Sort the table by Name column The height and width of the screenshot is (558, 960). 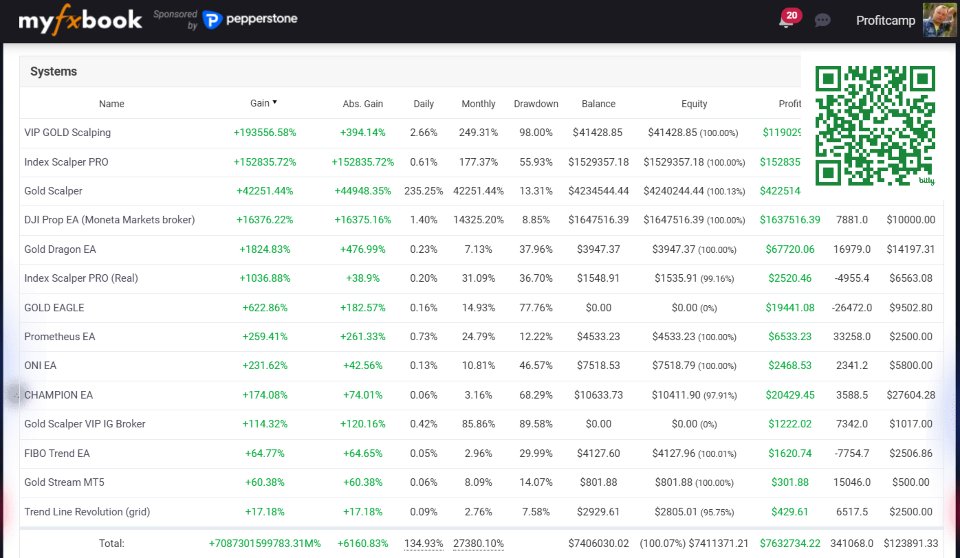click(112, 104)
